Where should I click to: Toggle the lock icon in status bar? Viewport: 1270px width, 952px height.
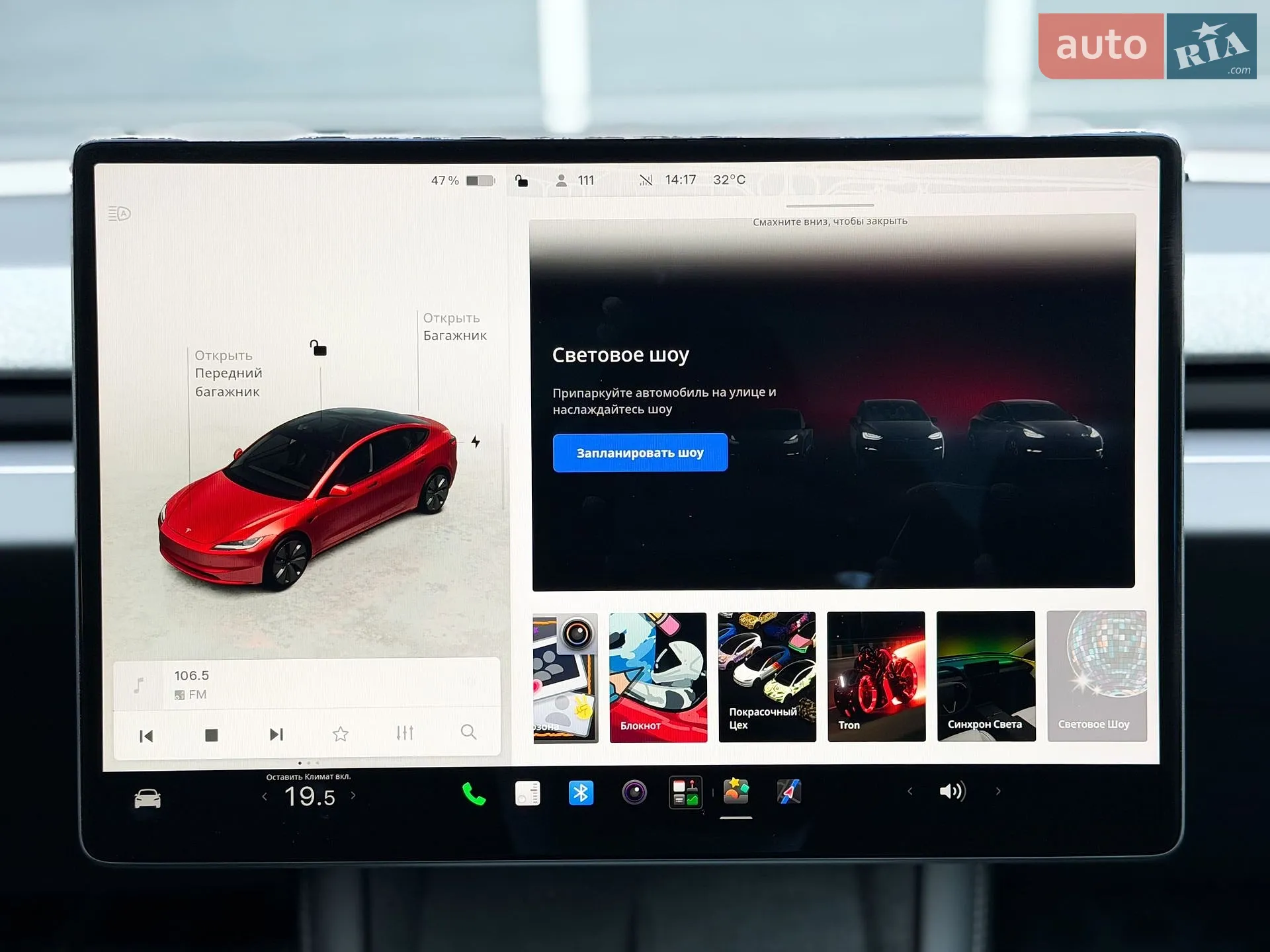[522, 180]
